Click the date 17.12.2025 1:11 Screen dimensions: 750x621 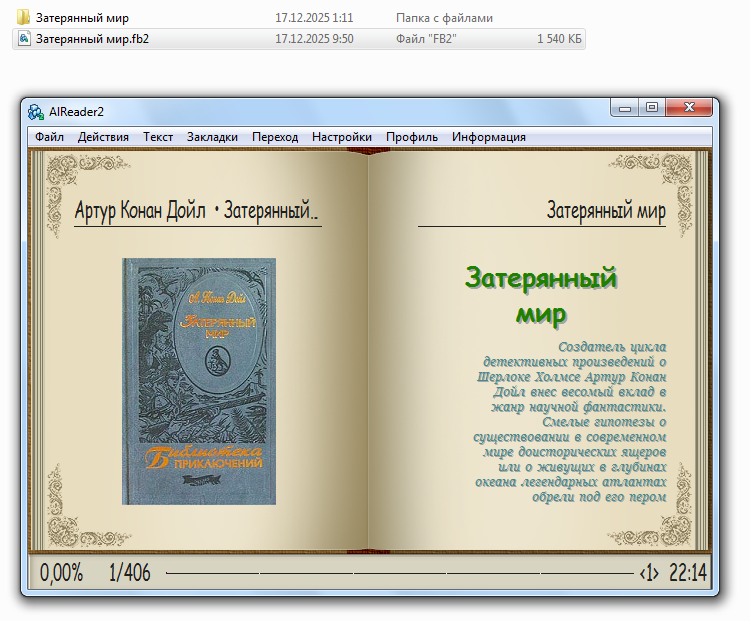point(314,18)
